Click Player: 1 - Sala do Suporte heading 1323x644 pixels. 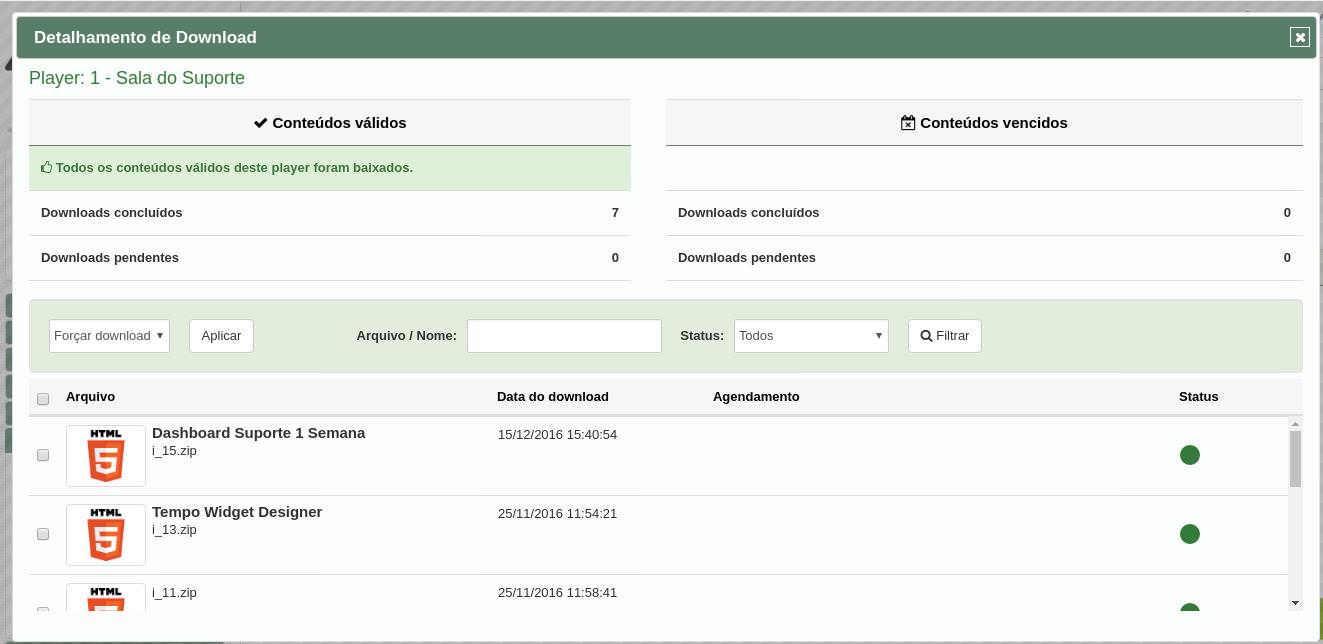click(x=137, y=78)
